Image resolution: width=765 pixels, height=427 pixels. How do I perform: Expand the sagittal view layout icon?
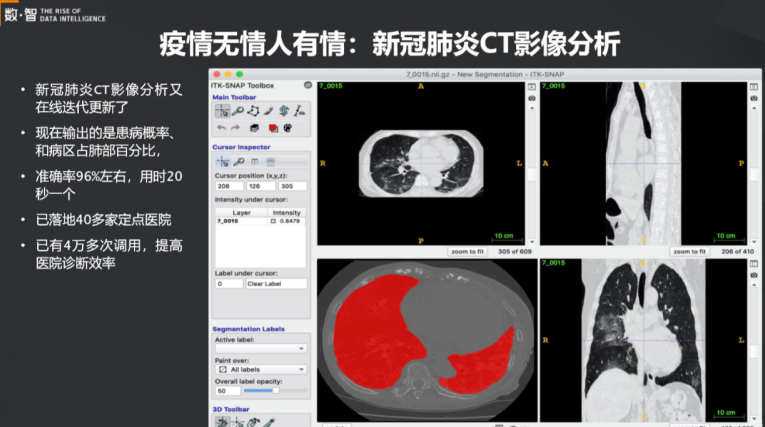[x=754, y=87]
